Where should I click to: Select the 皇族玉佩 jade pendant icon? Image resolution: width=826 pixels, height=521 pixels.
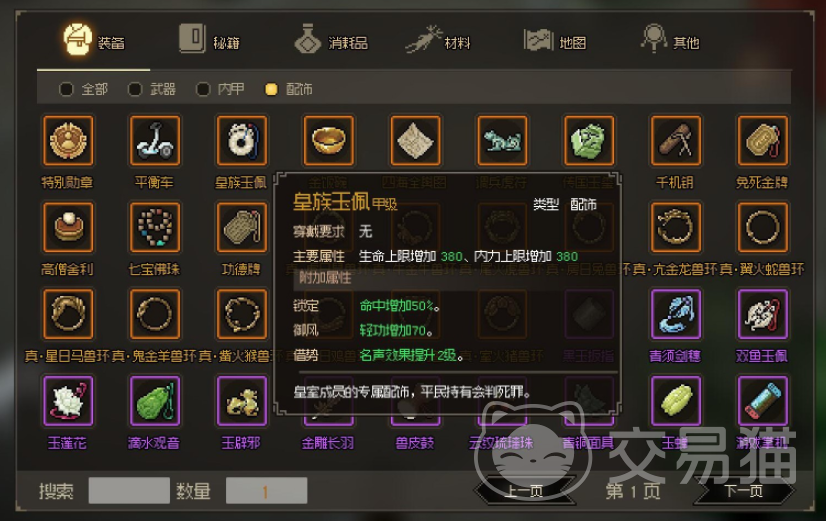click(242, 141)
